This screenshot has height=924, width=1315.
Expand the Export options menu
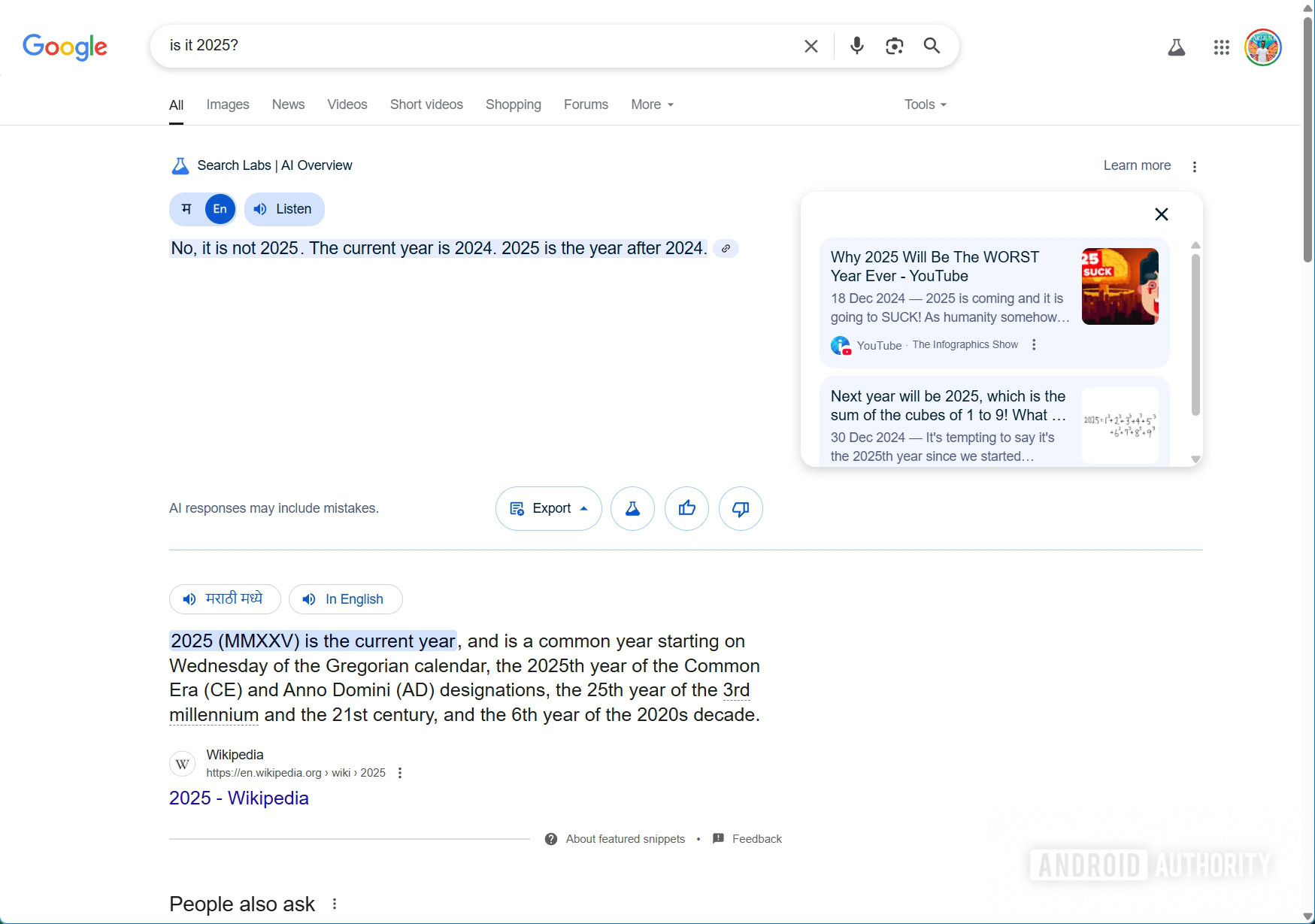(548, 509)
